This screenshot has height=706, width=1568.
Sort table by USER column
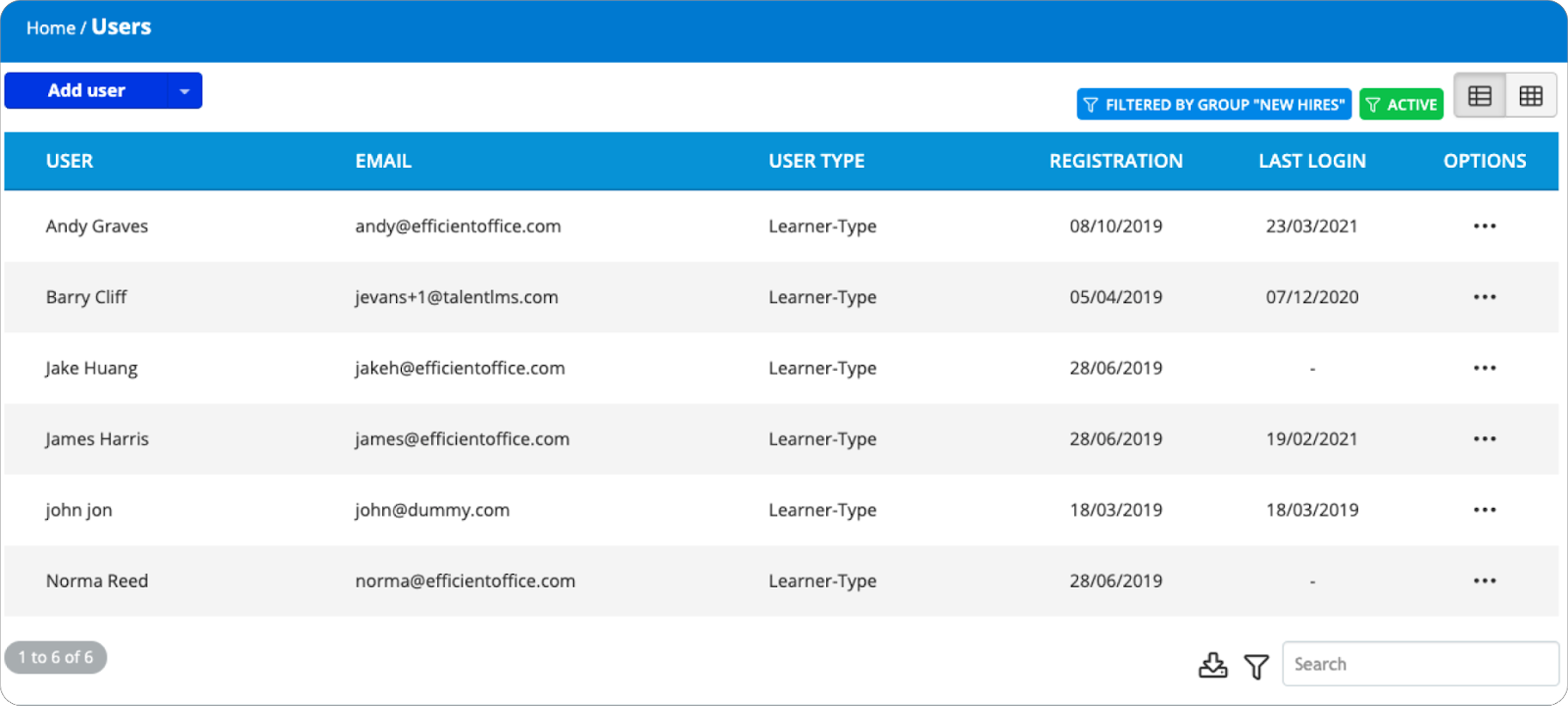[x=70, y=162]
